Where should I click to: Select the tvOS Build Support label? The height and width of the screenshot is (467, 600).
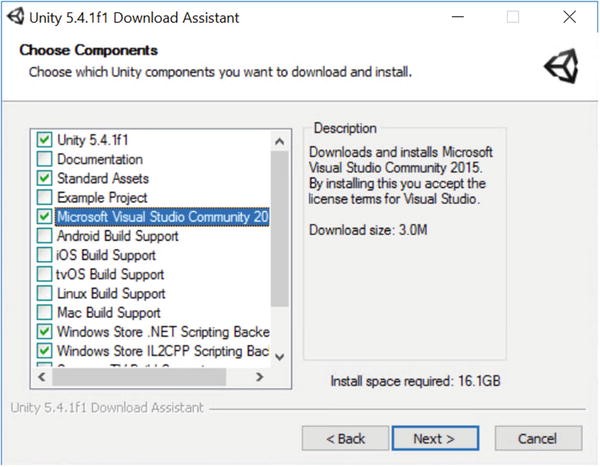point(110,274)
